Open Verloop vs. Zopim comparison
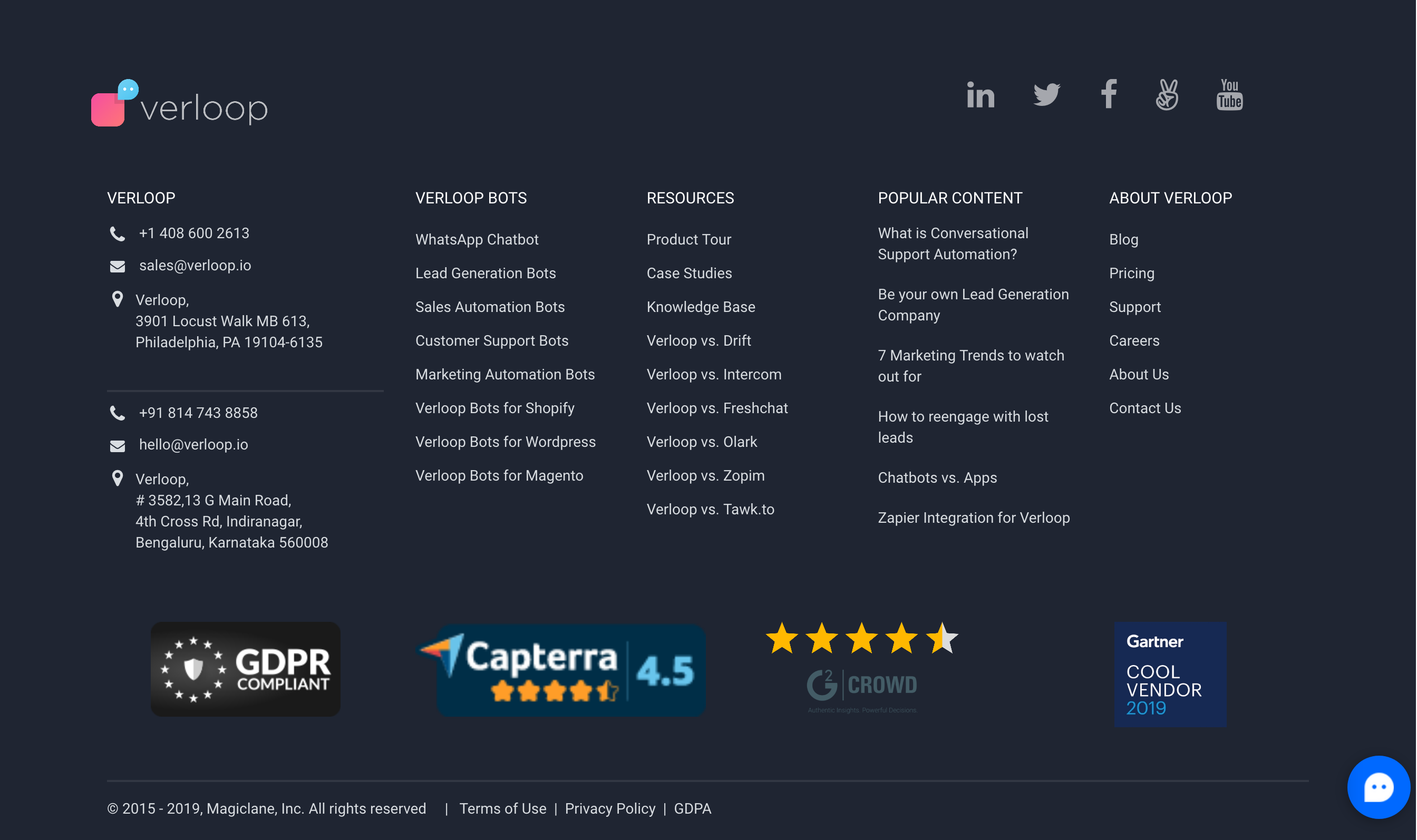 point(705,475)
